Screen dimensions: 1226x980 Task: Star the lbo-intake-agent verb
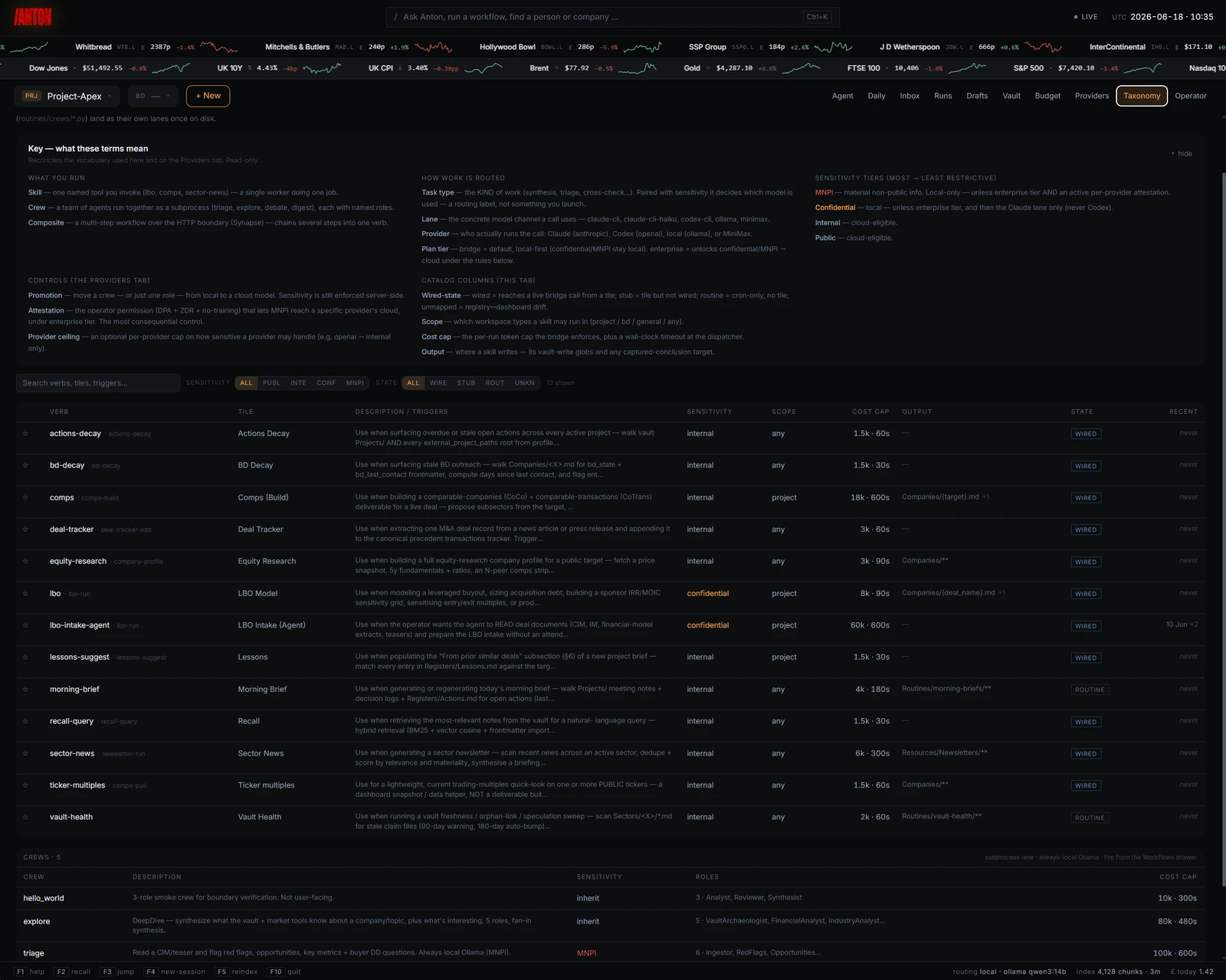[25, 625]
